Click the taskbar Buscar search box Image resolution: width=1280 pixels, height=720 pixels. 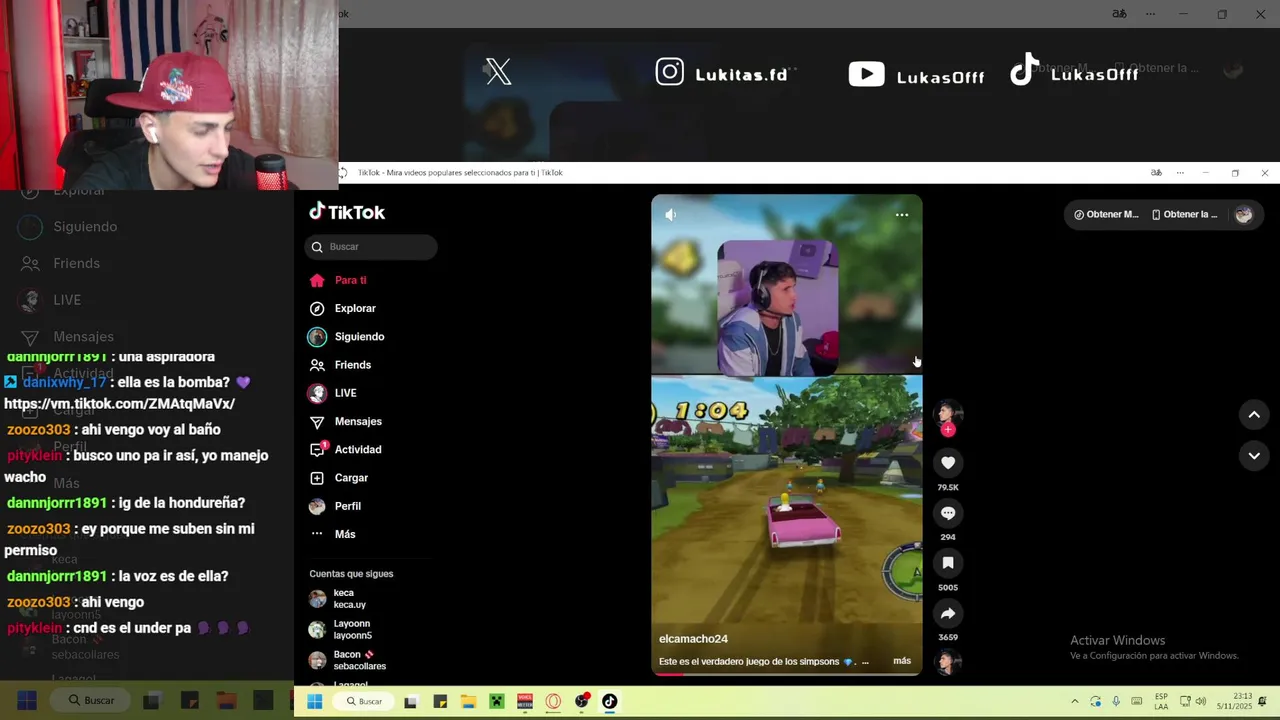[x=364, y=702]
